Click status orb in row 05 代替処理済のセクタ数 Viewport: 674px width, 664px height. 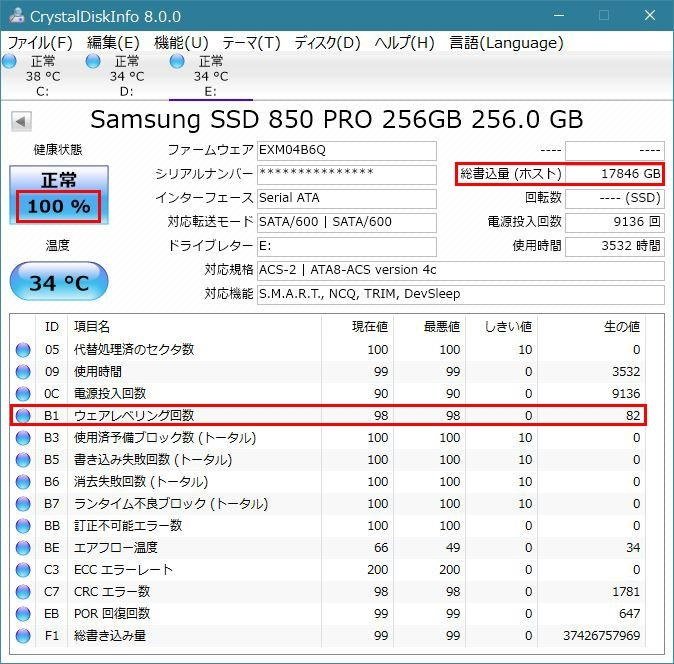(23, 350)
